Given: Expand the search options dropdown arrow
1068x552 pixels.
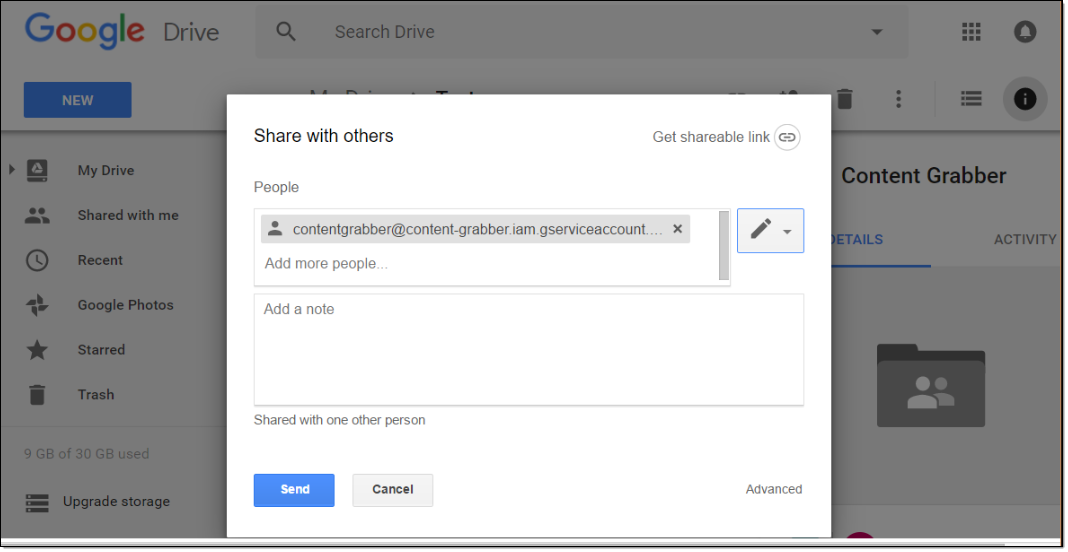Looking at the screenshot, I should pos(877,32).
